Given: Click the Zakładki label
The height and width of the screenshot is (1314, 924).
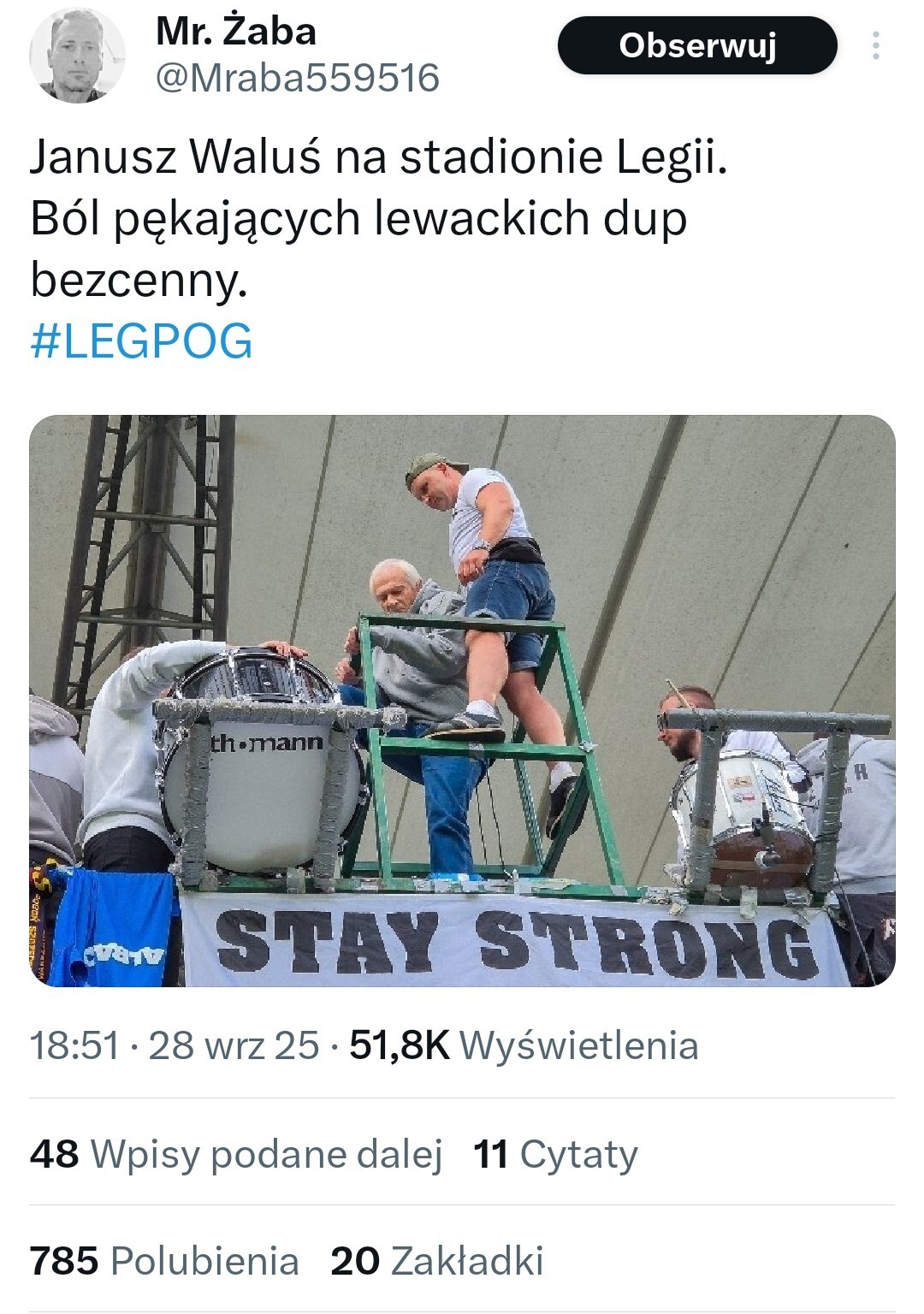Looking at the screenshot, I should pos(467,1261).
